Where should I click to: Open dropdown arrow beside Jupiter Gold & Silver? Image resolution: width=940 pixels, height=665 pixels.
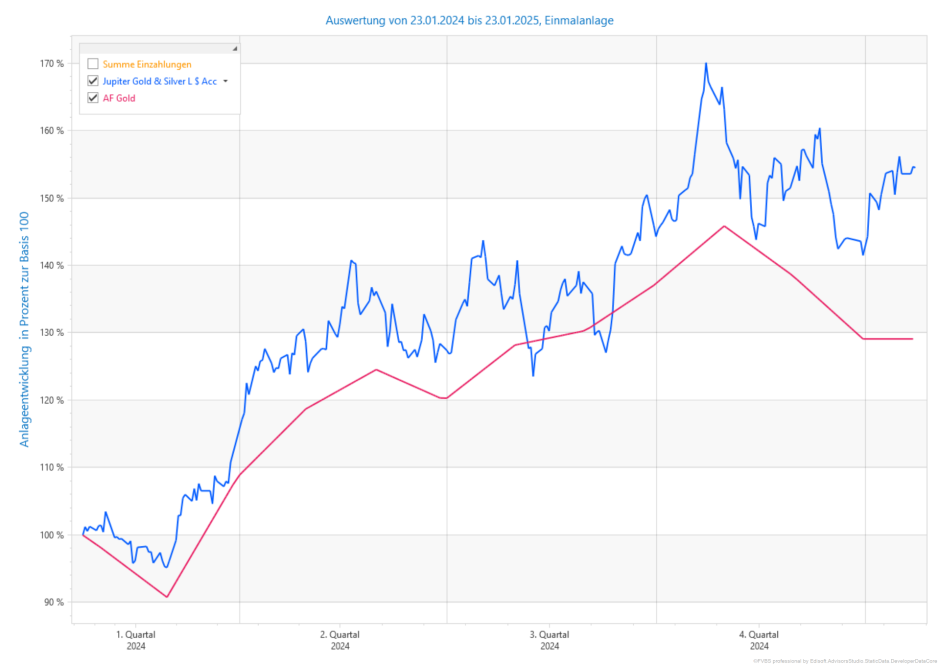(226, 81)
